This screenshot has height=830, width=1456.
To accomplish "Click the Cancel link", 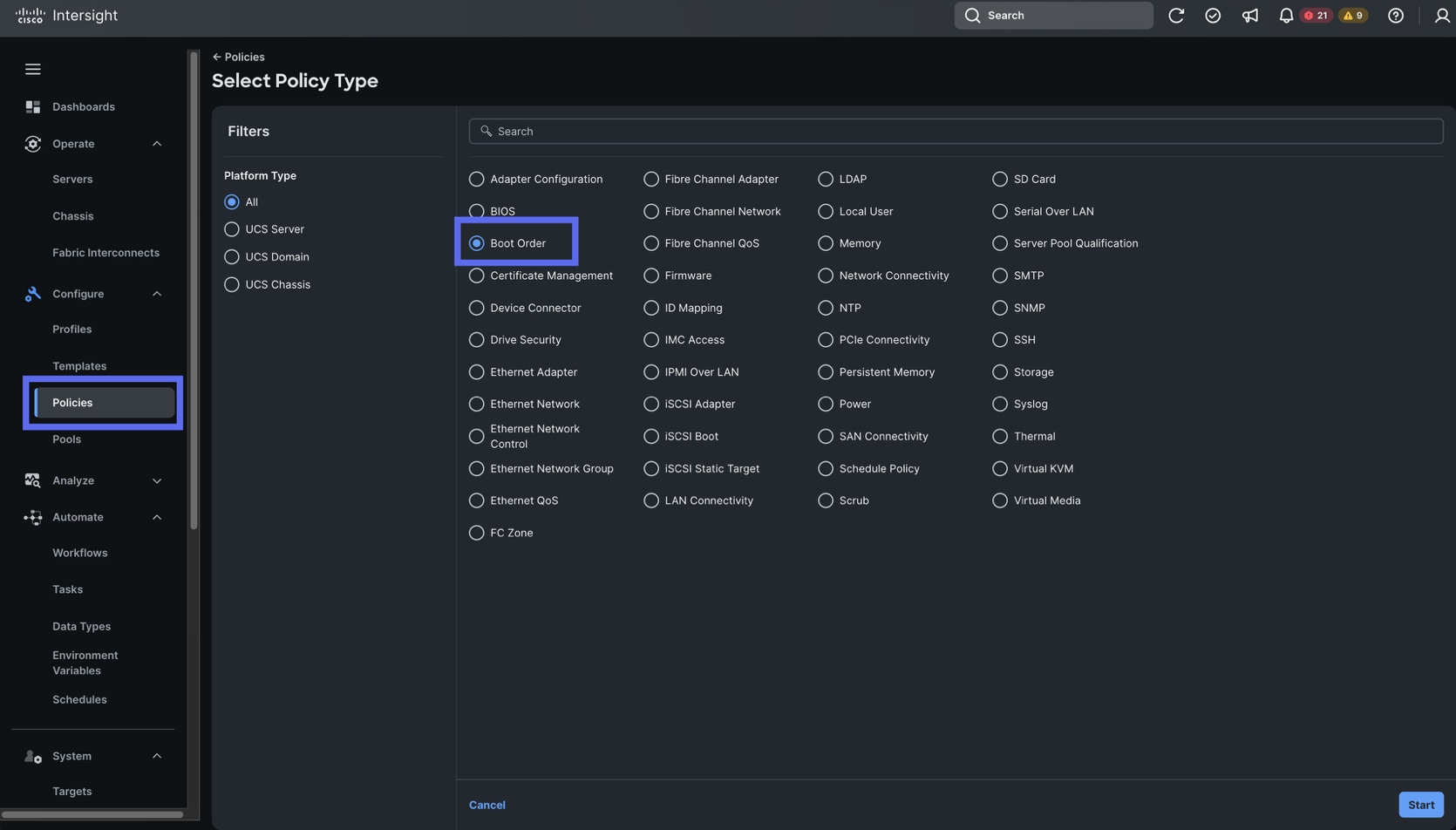I will click(x=486, y=805).
